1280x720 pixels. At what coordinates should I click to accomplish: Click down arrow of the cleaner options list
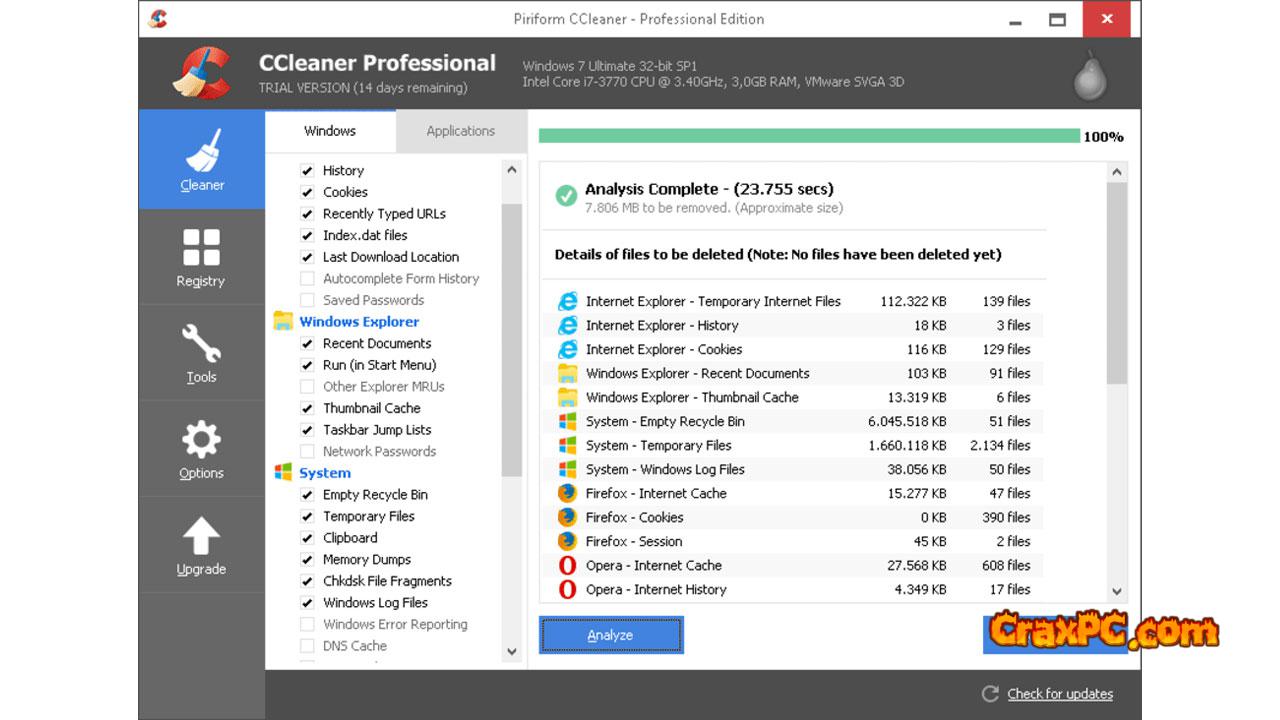[512, 651]
